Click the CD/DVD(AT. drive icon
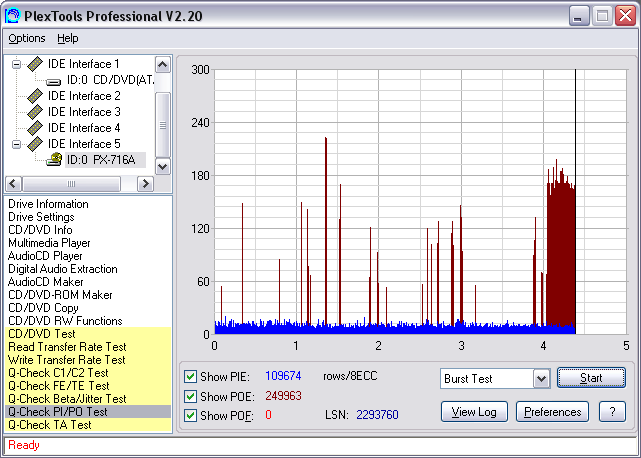This screenshot has height=458, width=641. (x=54, y=81)
